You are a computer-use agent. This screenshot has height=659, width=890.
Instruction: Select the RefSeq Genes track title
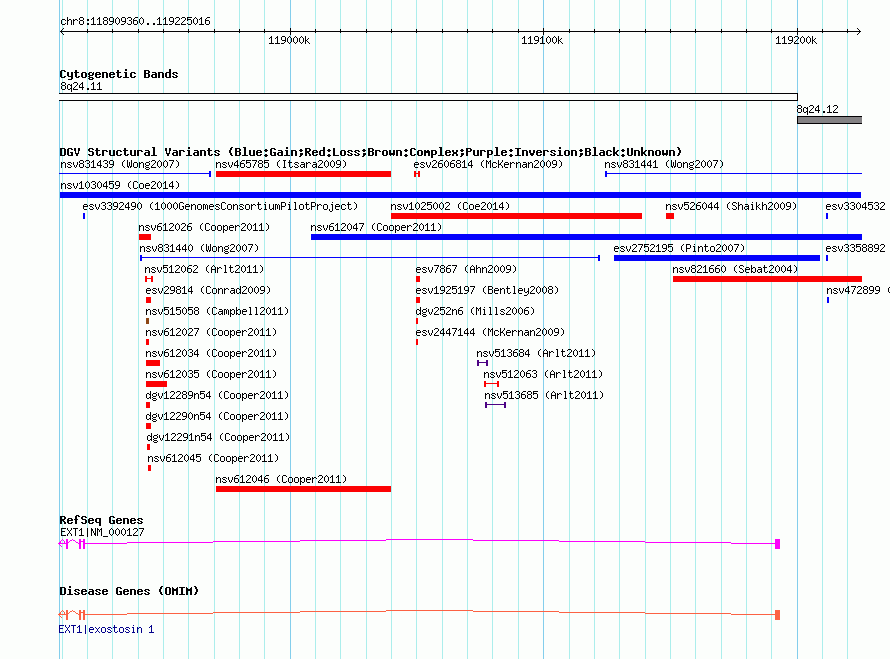[x=102, y=520]
